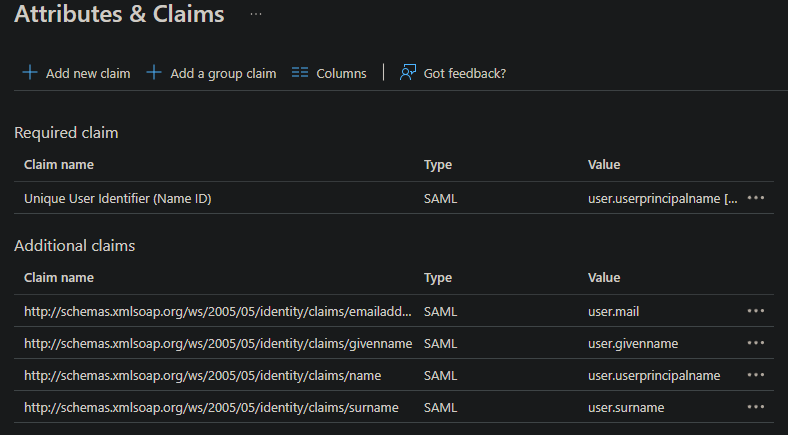The height and width of the screenshot is (435, 788).
Task: Click the plus icon for Add new claim
Action: (x=30, y=73)
